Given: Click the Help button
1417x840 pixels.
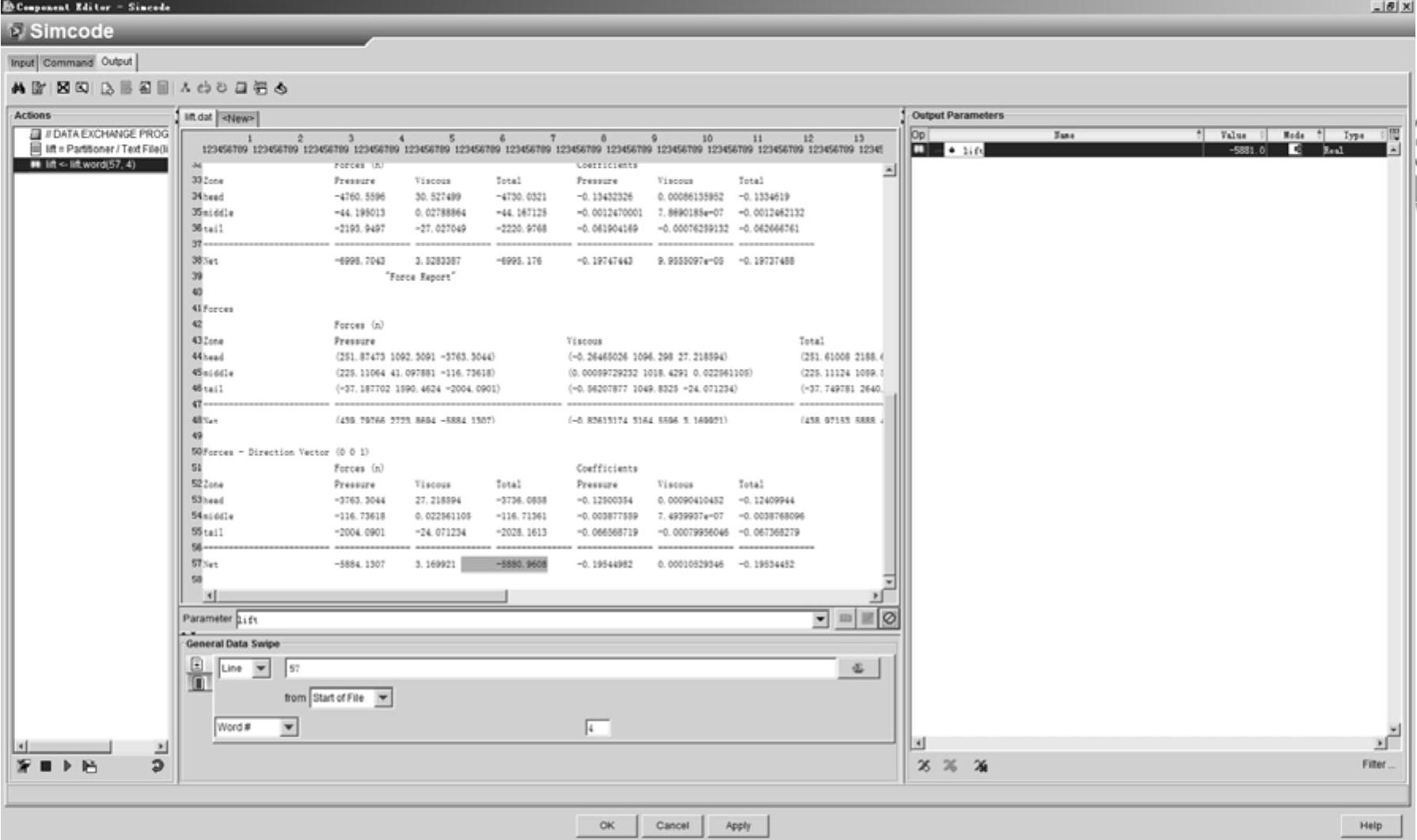Looking at the screenshot, I should tap(1370, 825).
